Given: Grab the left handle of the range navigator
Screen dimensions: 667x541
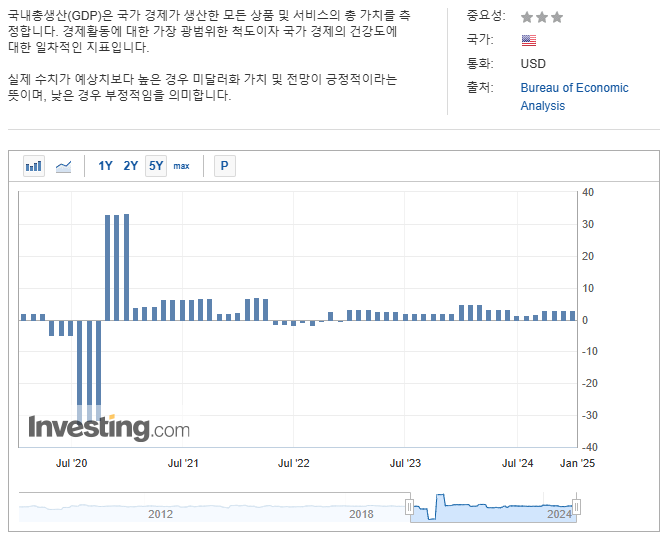Looking at the screenshot, I should (x=409, y=507).
